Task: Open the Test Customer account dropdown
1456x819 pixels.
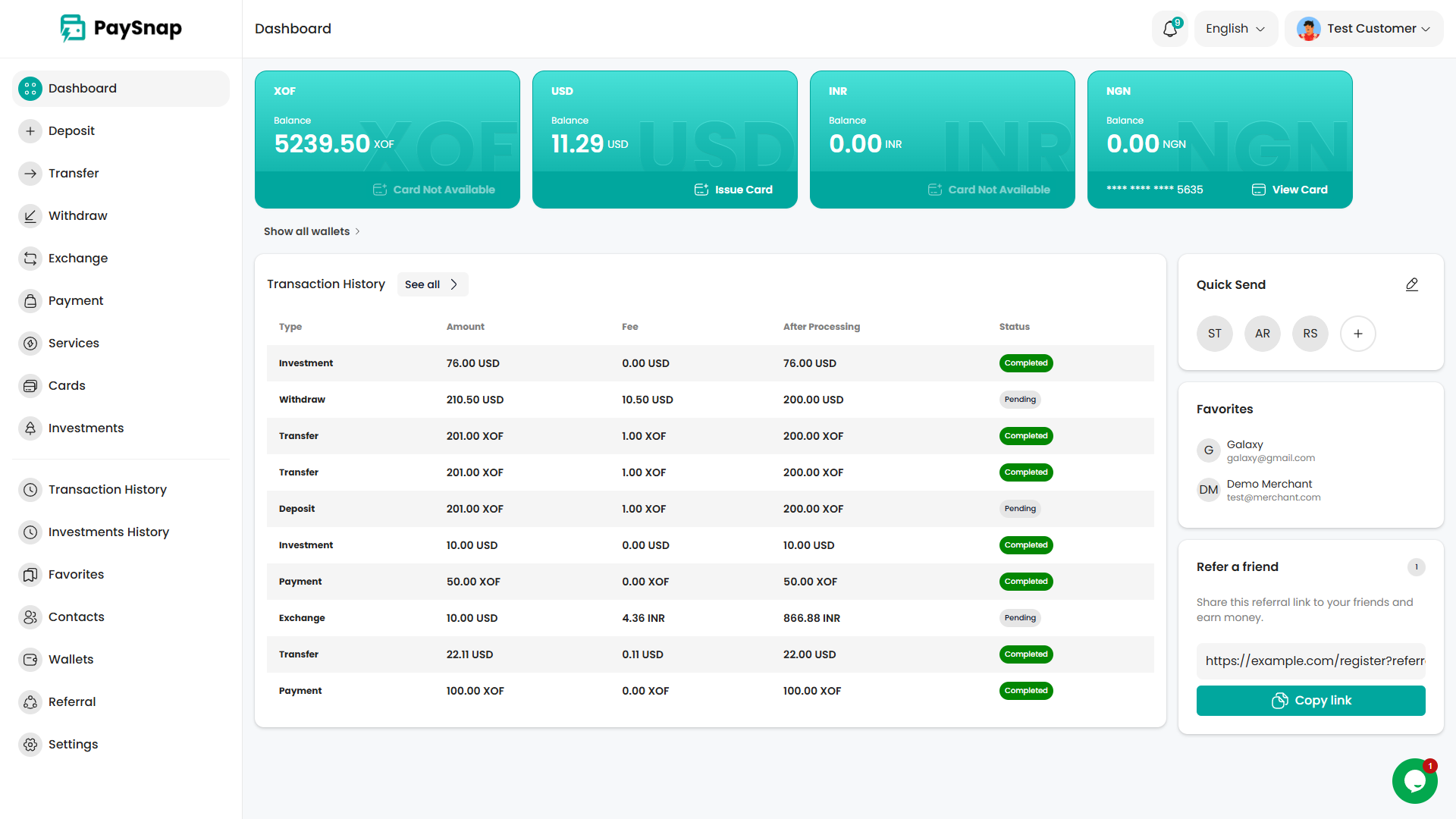Action: [1363, 28]
